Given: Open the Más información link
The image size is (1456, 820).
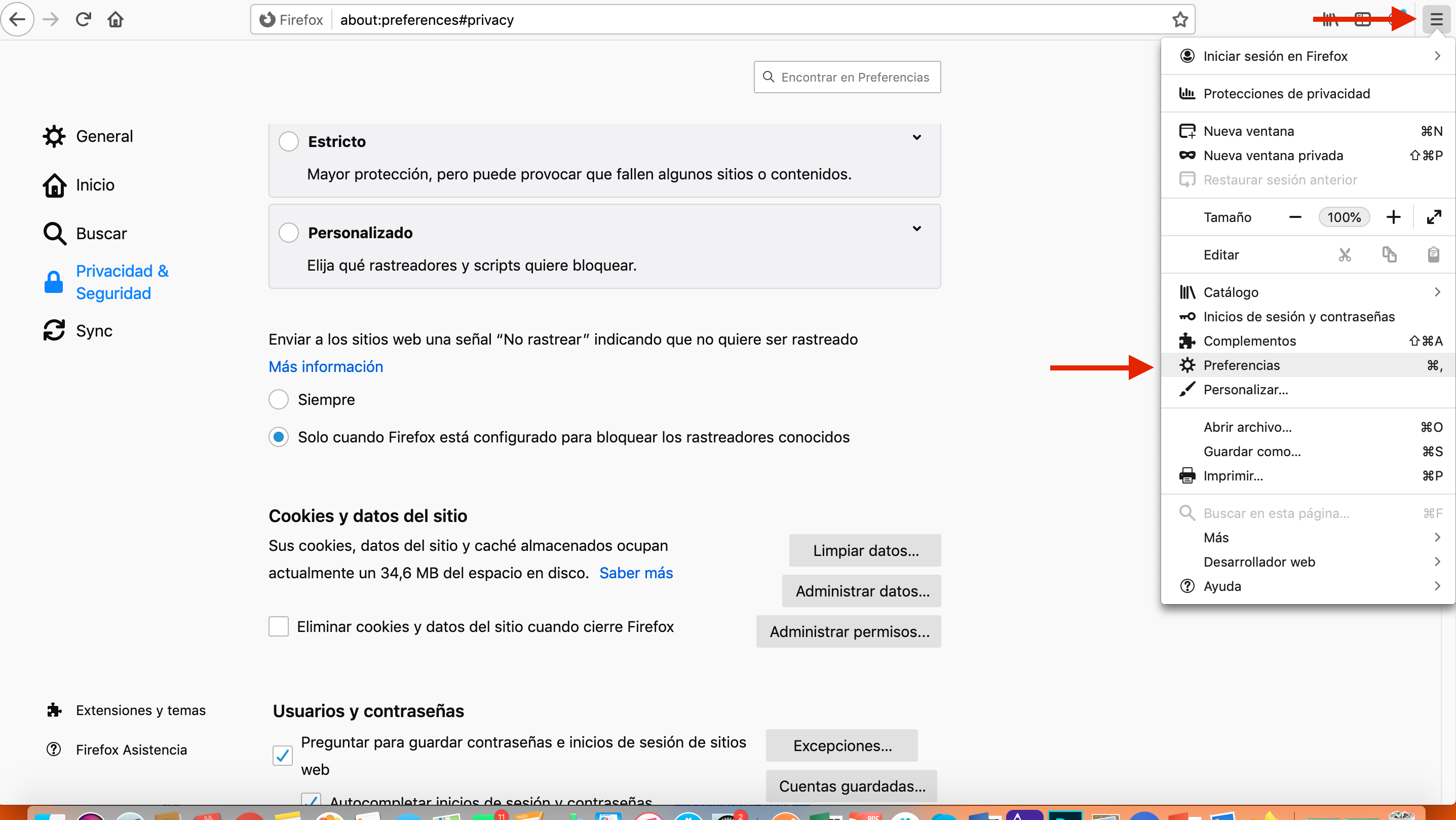Looking at the screenshot, I should point(326,366).
